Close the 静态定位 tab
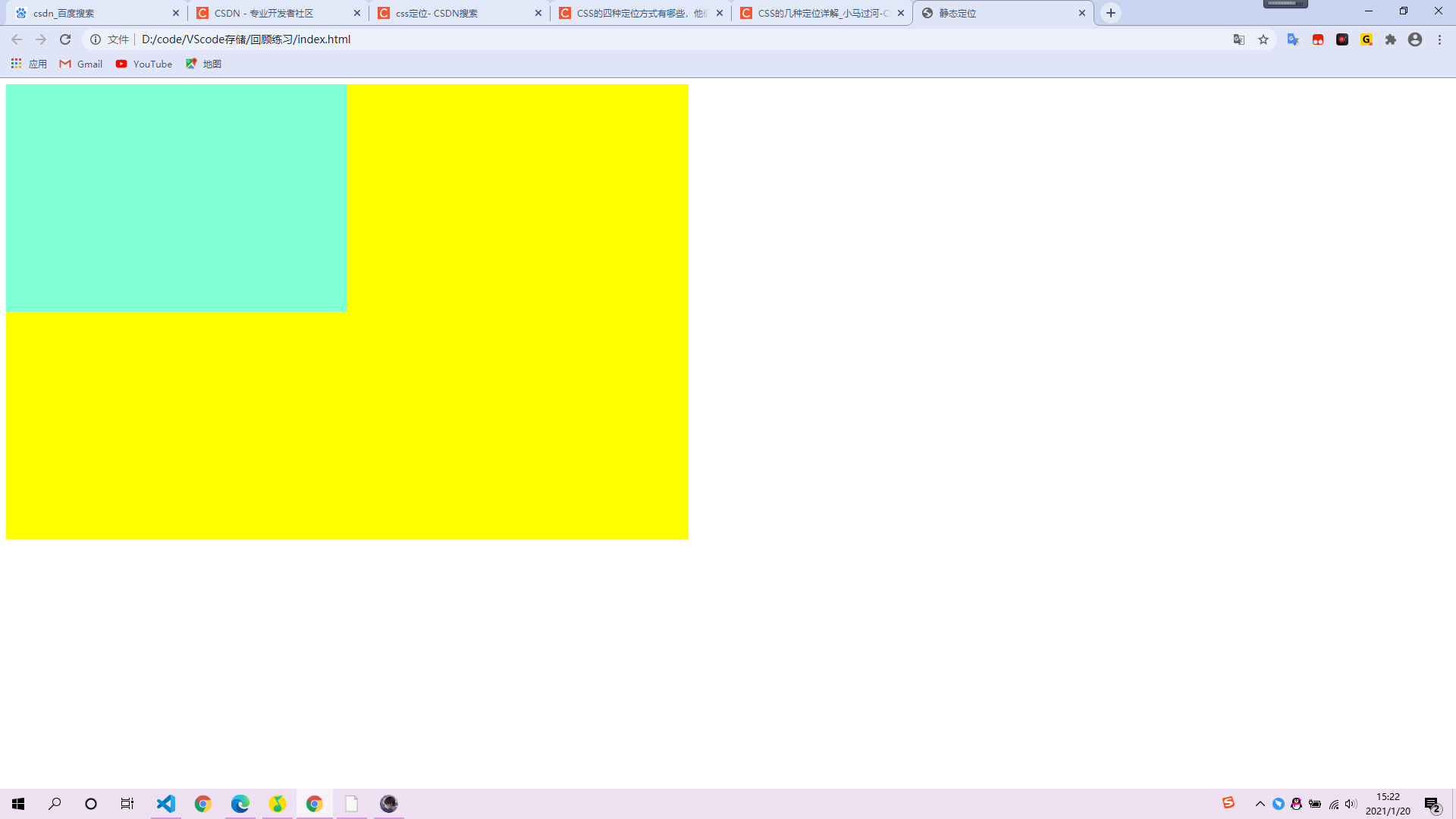1456x819 pixels. point(1082,13)
